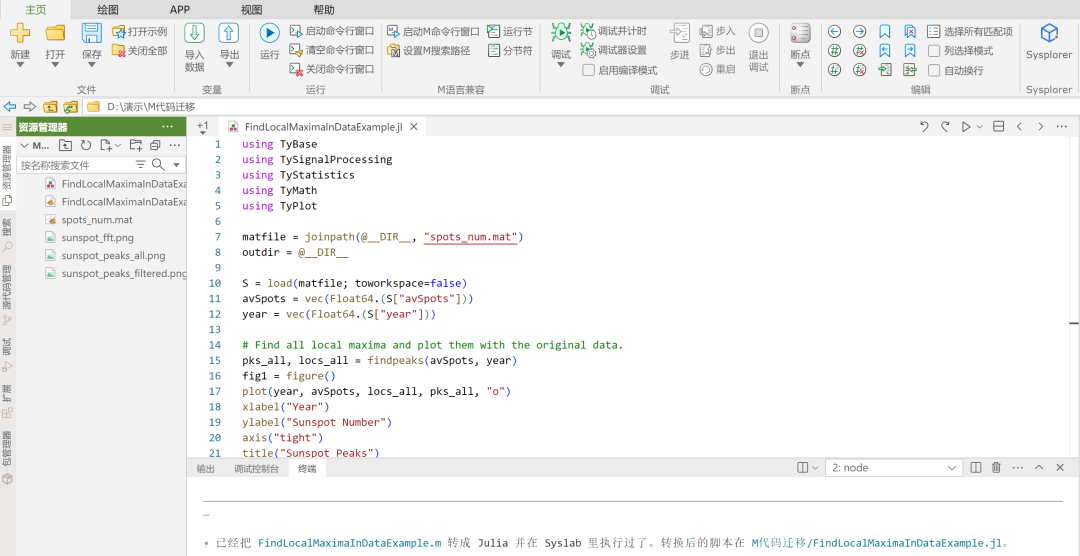
Task: Switch to the 绘图 ribbon tab
Action: coord(107,10)
